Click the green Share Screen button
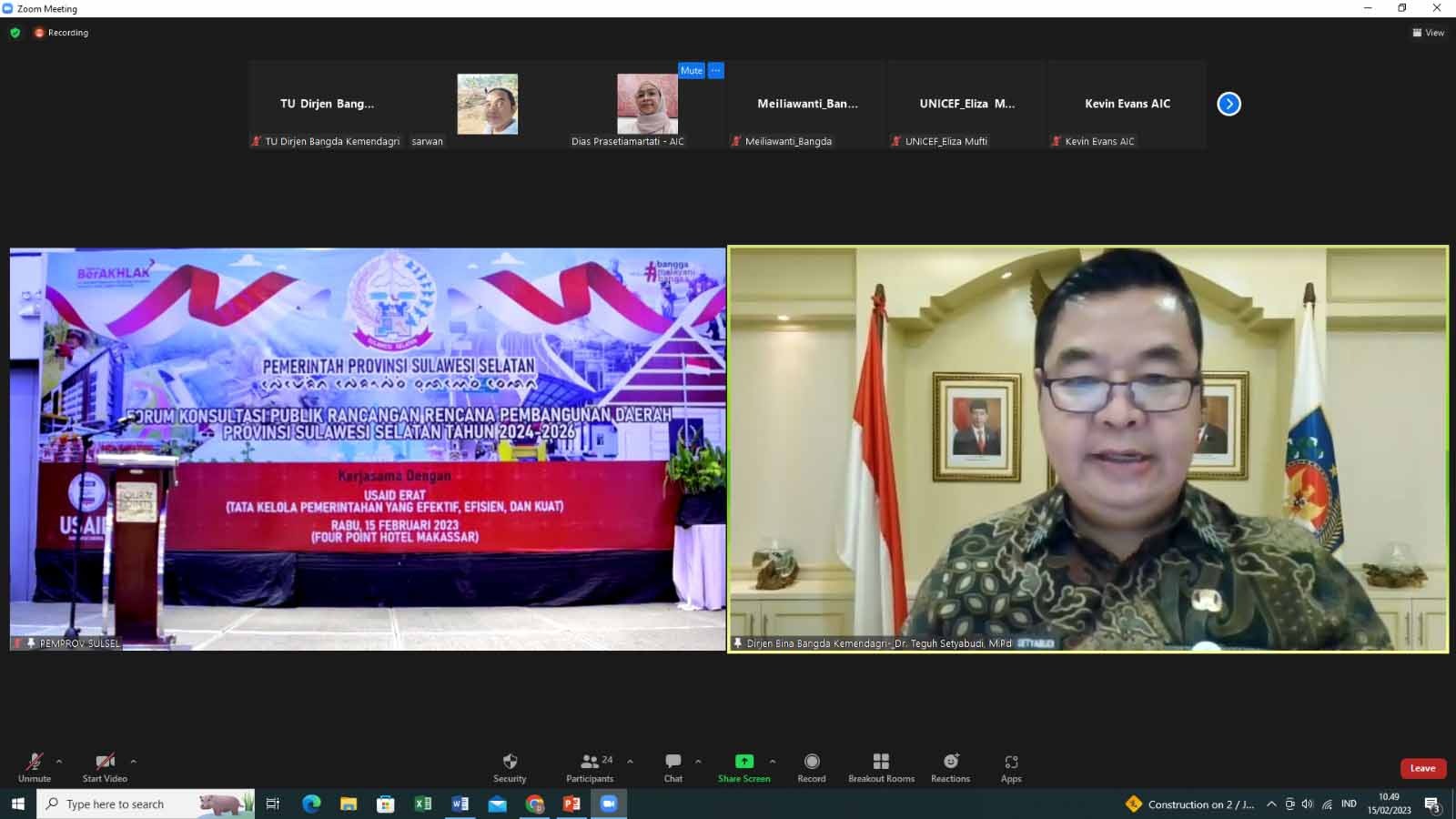The height and width of the screenshot is (819, 1456). click(x=743, y=767)
